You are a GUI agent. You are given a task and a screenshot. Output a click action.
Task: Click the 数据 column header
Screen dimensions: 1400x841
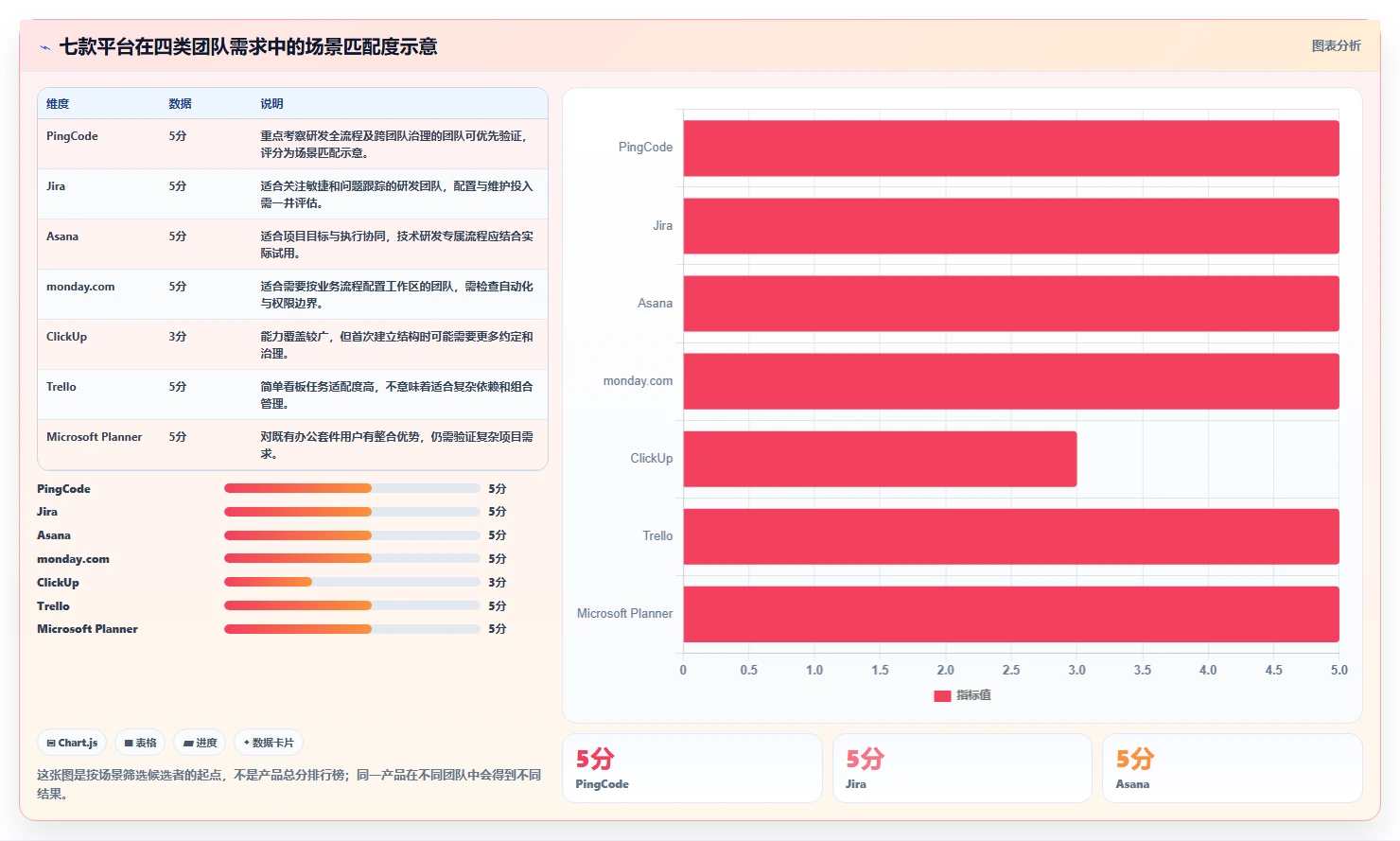(180, 104)
